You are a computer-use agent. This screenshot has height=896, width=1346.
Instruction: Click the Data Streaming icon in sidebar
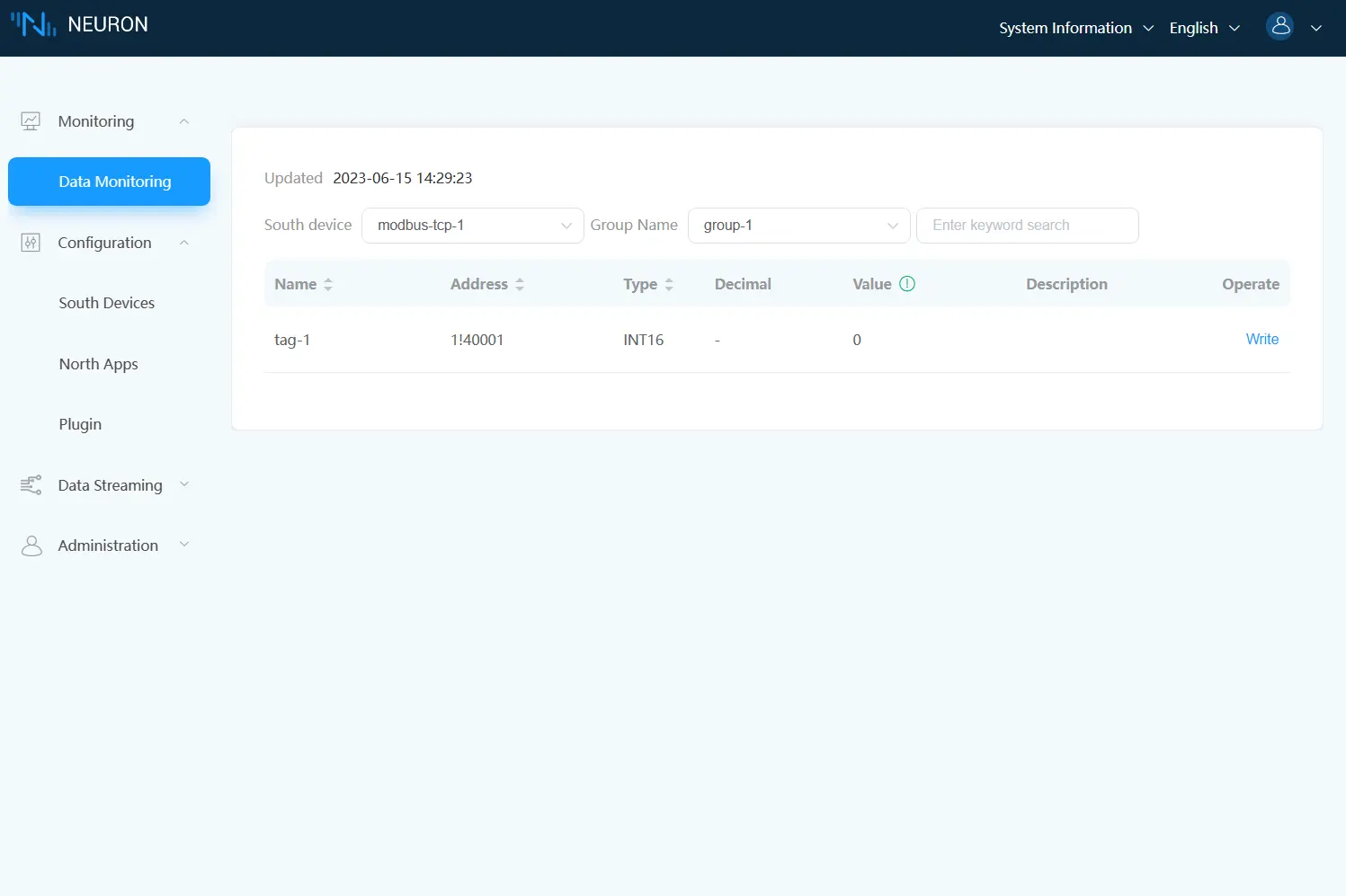(31, 485)
